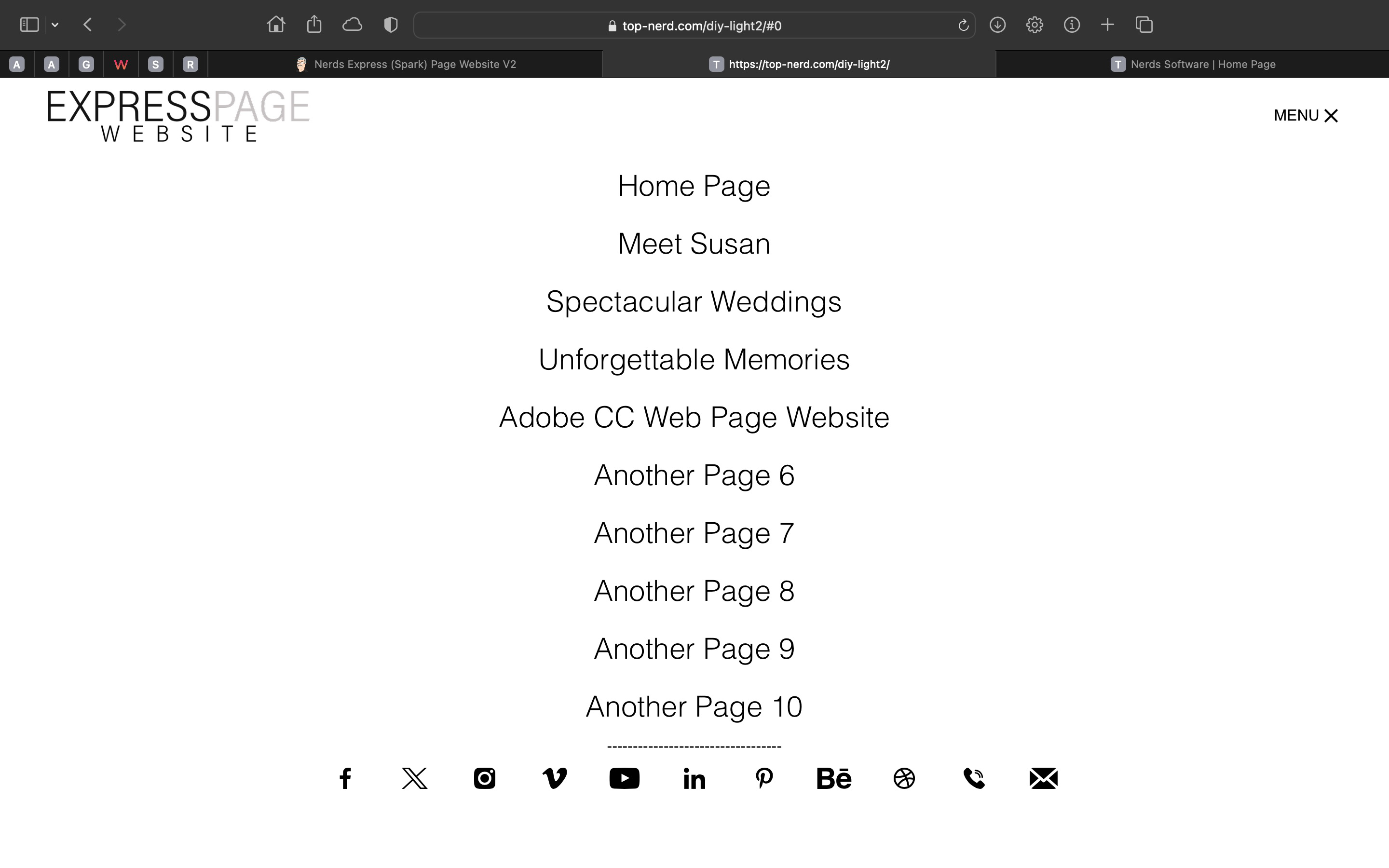Expand the sidebar dropdown chevron
1389x868 pixels.
pos(55,25)
